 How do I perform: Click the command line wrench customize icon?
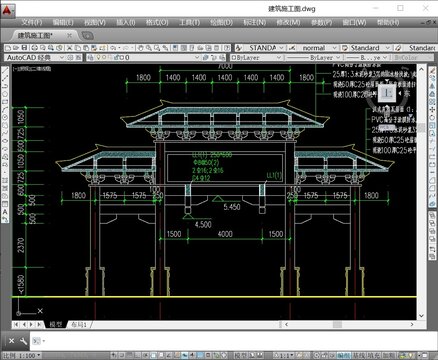(x=23, y=341)
